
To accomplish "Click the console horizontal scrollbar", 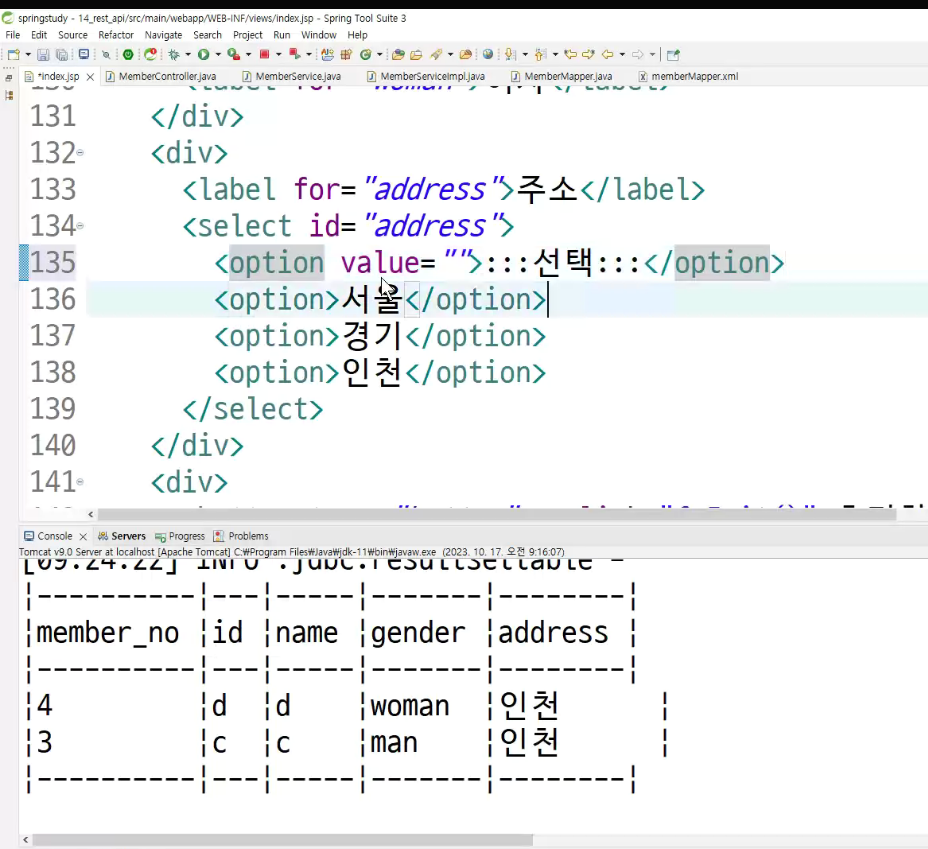I will (x=283, y=840).
